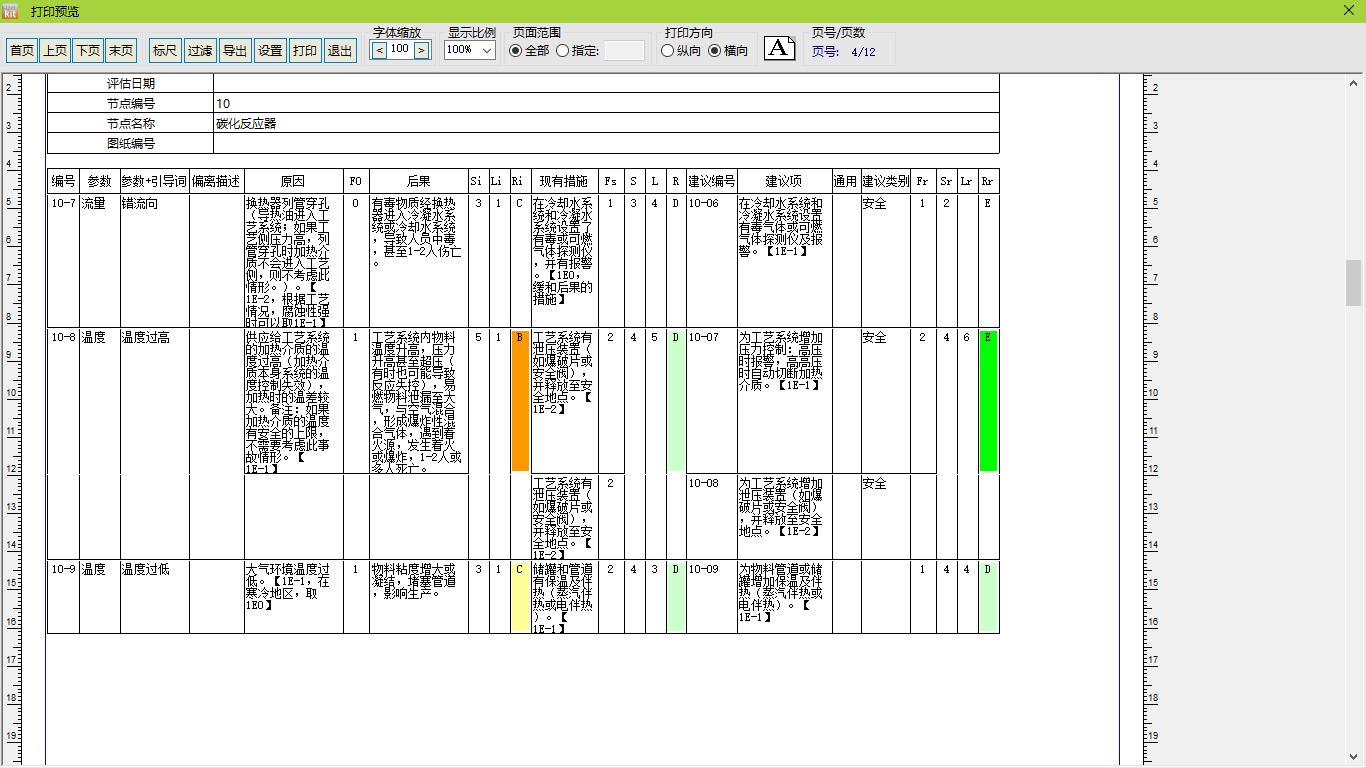
Task: Go to last page with 末页 button
Action: (x=121, y=50)
